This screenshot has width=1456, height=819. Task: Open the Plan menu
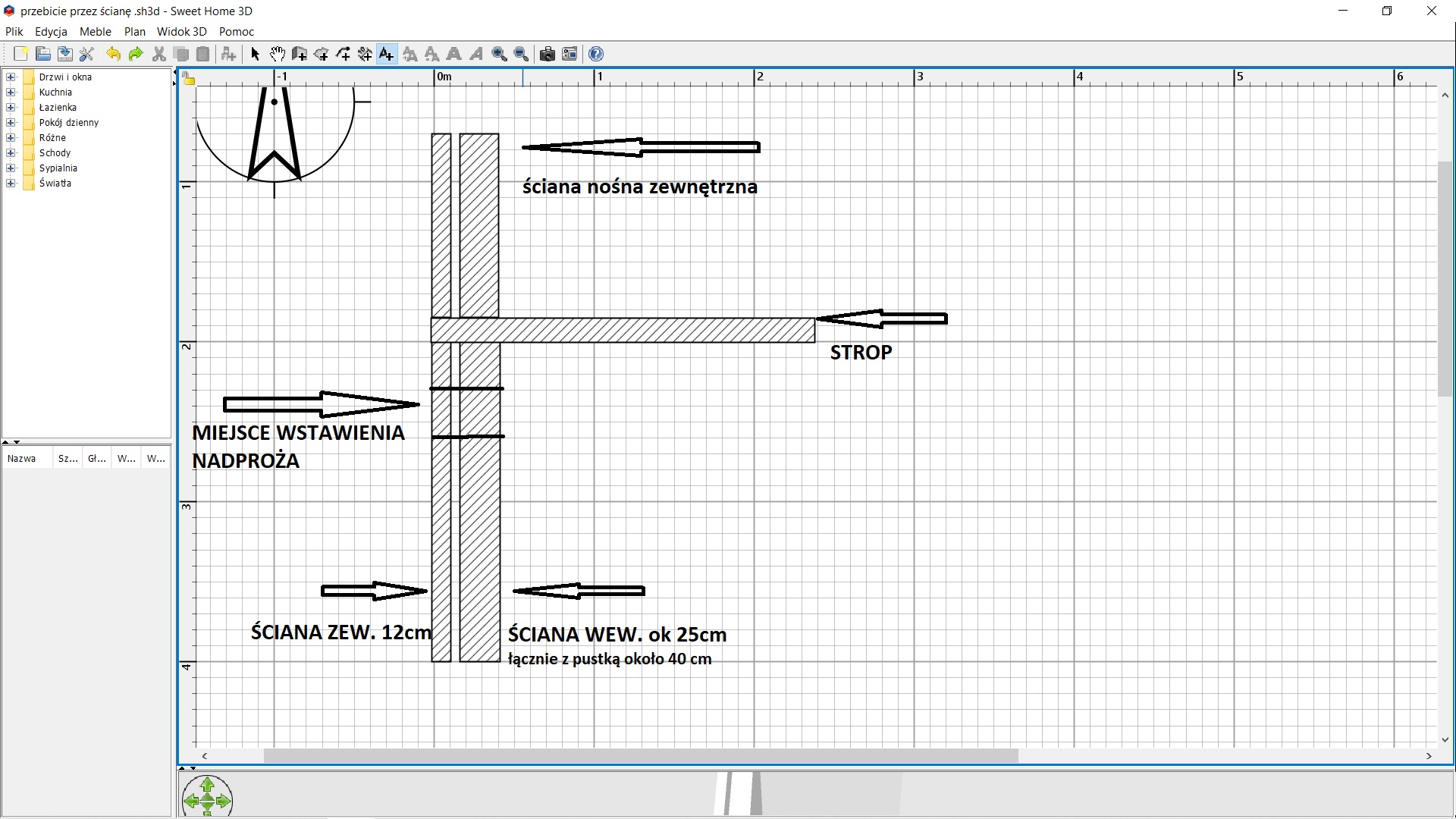[x=134, y=32]
